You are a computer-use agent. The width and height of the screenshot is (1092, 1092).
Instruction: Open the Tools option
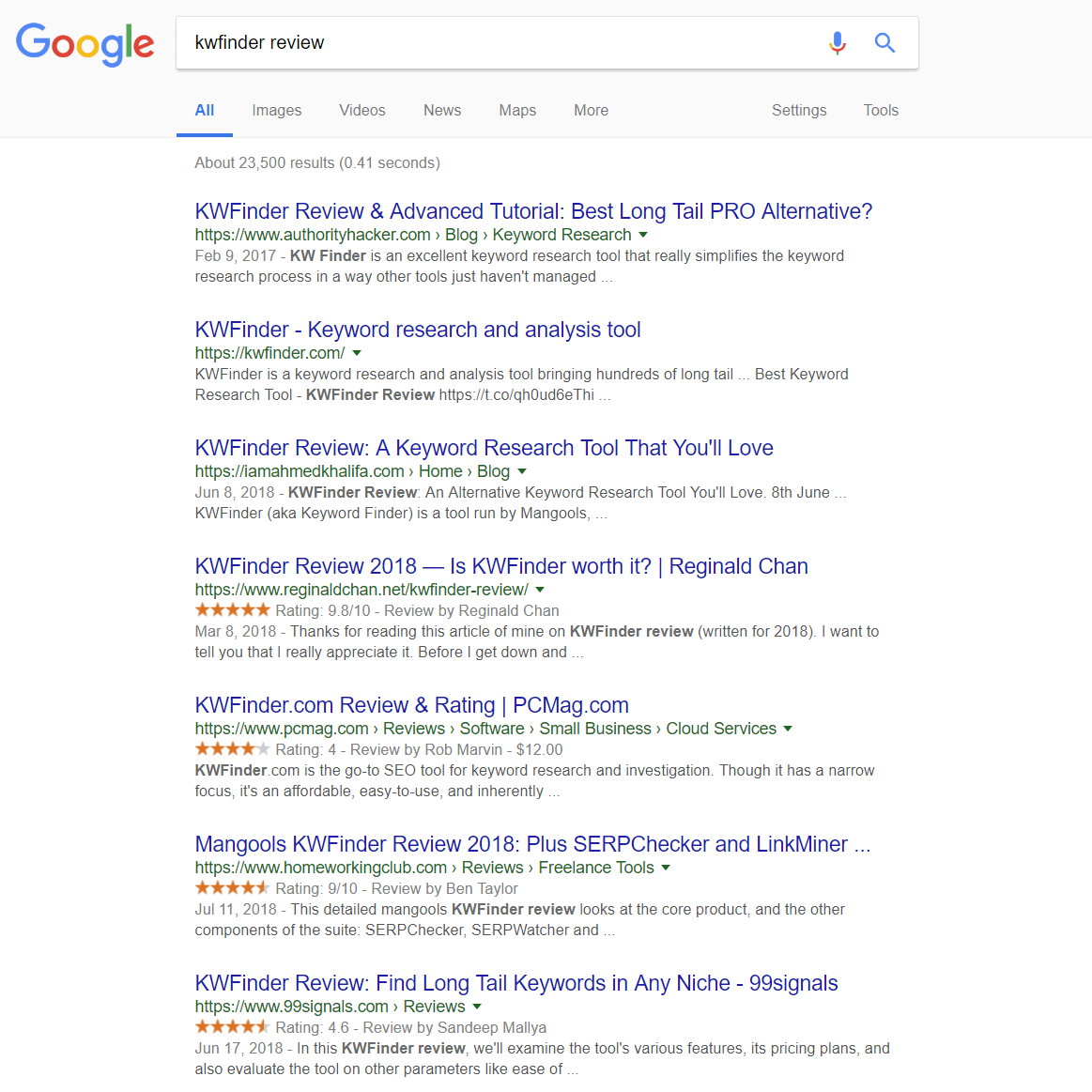coord(881,111)
